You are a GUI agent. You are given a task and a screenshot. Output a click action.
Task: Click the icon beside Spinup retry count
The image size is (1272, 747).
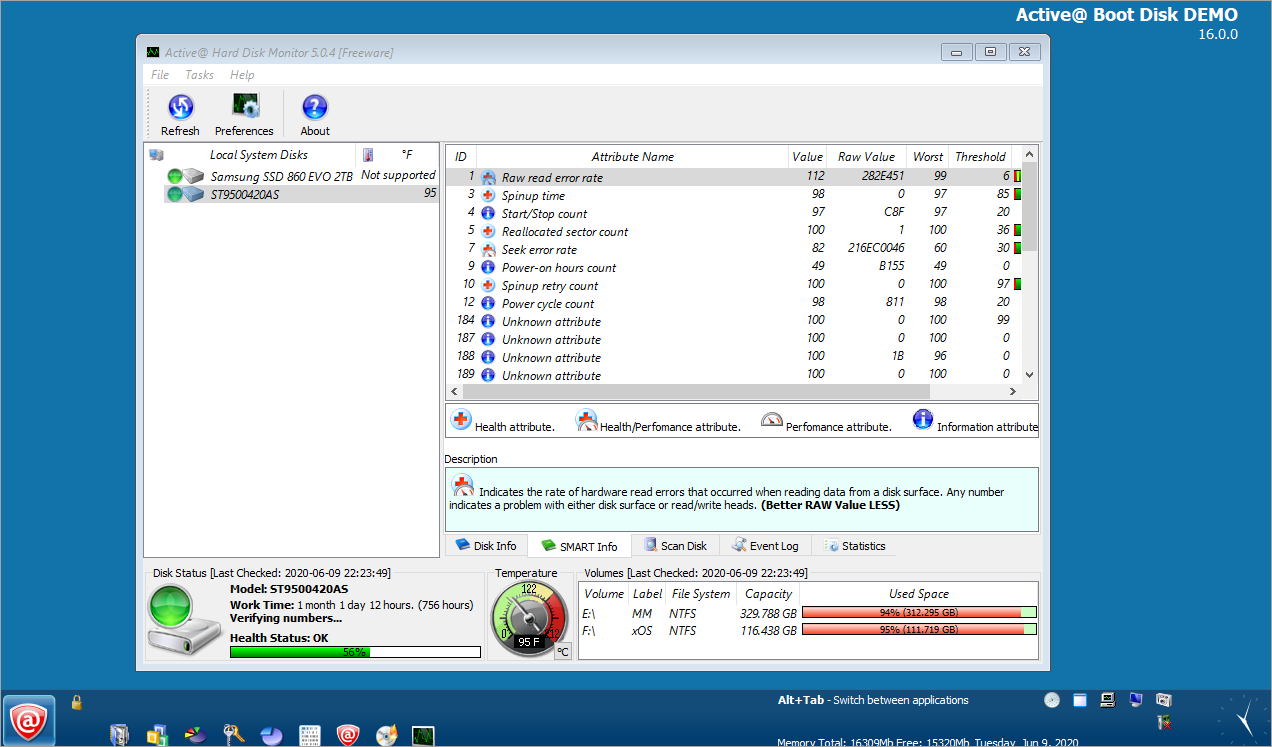click(488, 285)
